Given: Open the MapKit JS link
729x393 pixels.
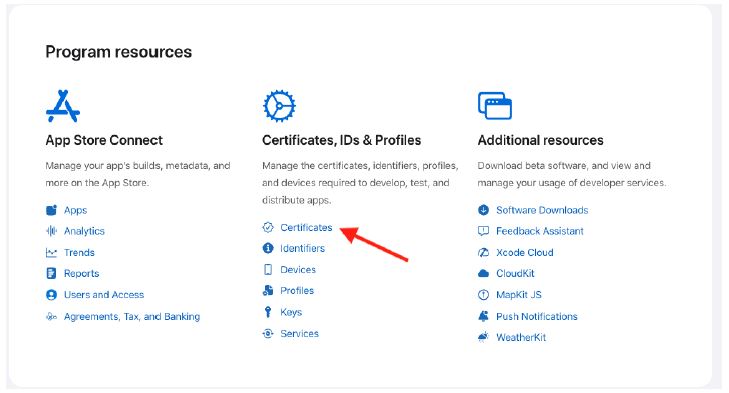Looking at the screenshot, I should [x=518, y=295].
